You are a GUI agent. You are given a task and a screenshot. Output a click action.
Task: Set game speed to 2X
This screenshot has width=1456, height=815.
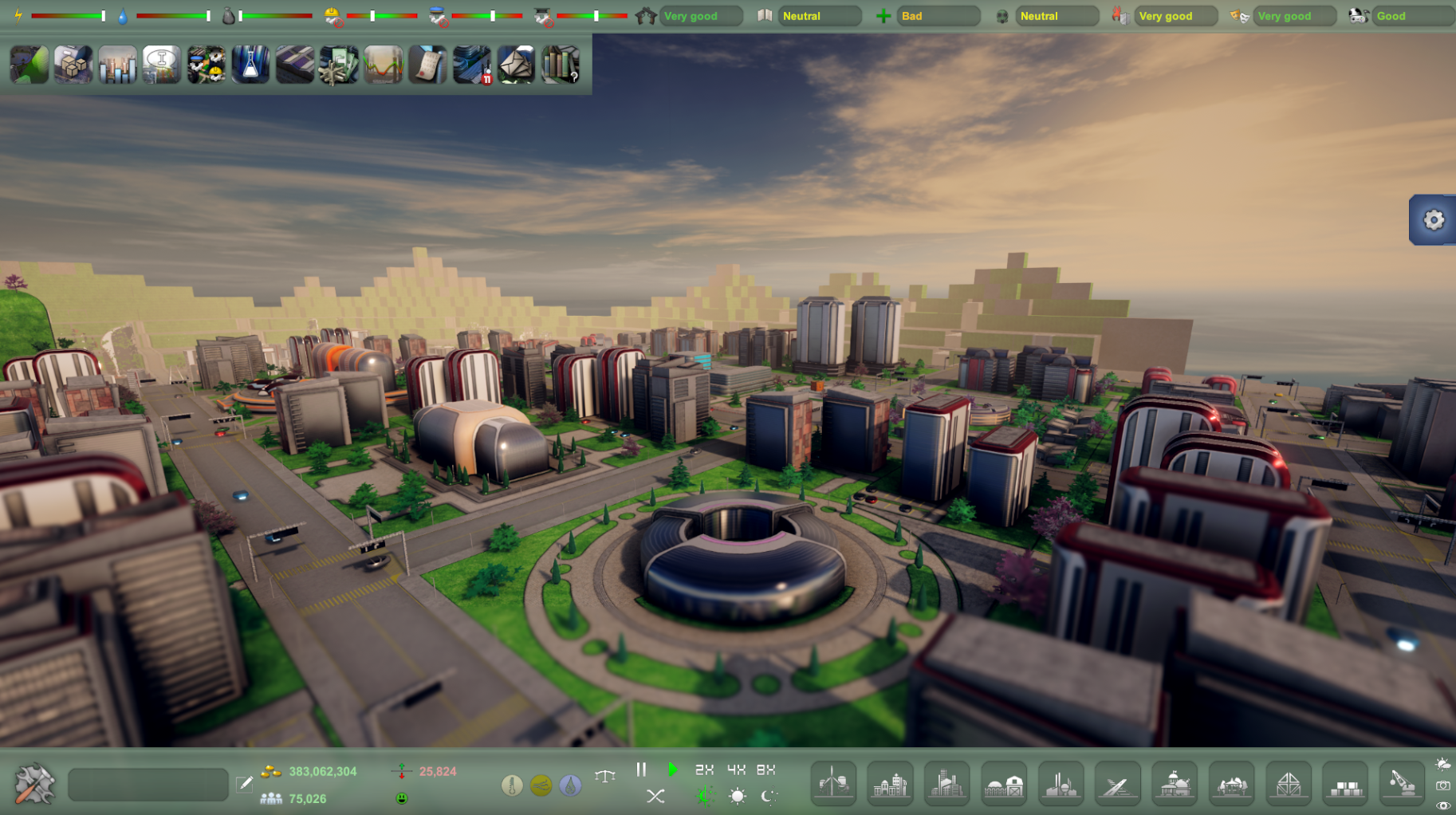coord(704,770)
